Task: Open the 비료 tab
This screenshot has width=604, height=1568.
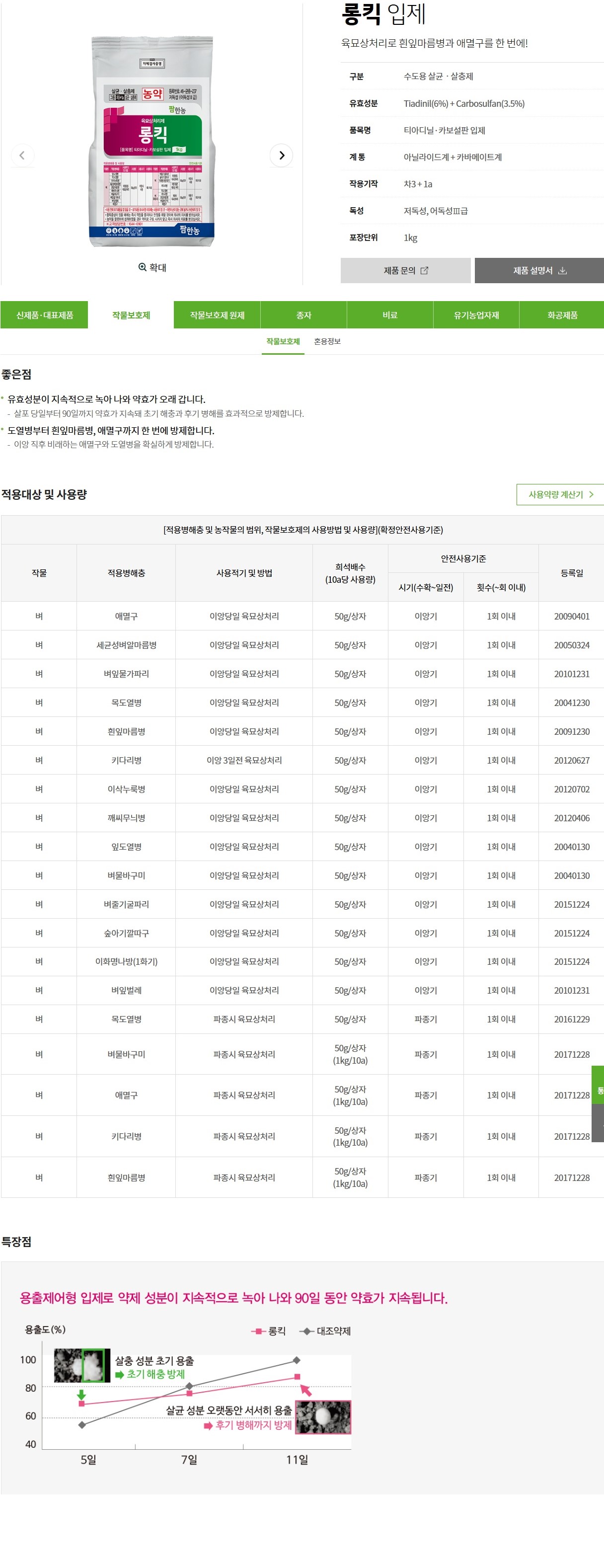Action: click(390, 314)
